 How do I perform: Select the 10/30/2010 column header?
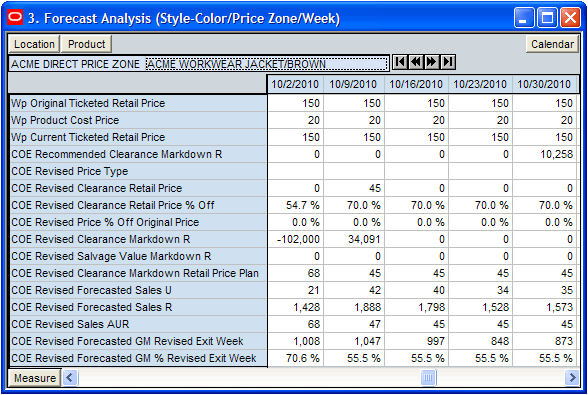544,84
